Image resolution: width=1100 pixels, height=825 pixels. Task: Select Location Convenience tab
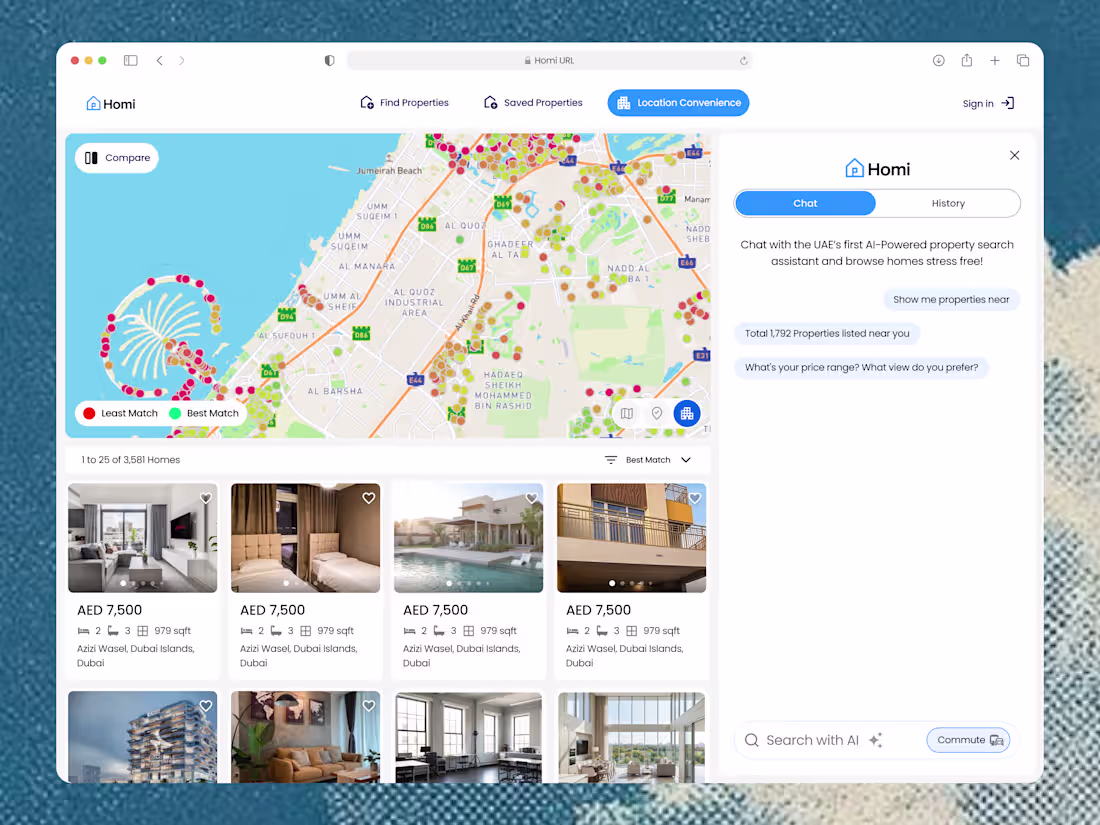click(x=678, y=102)
